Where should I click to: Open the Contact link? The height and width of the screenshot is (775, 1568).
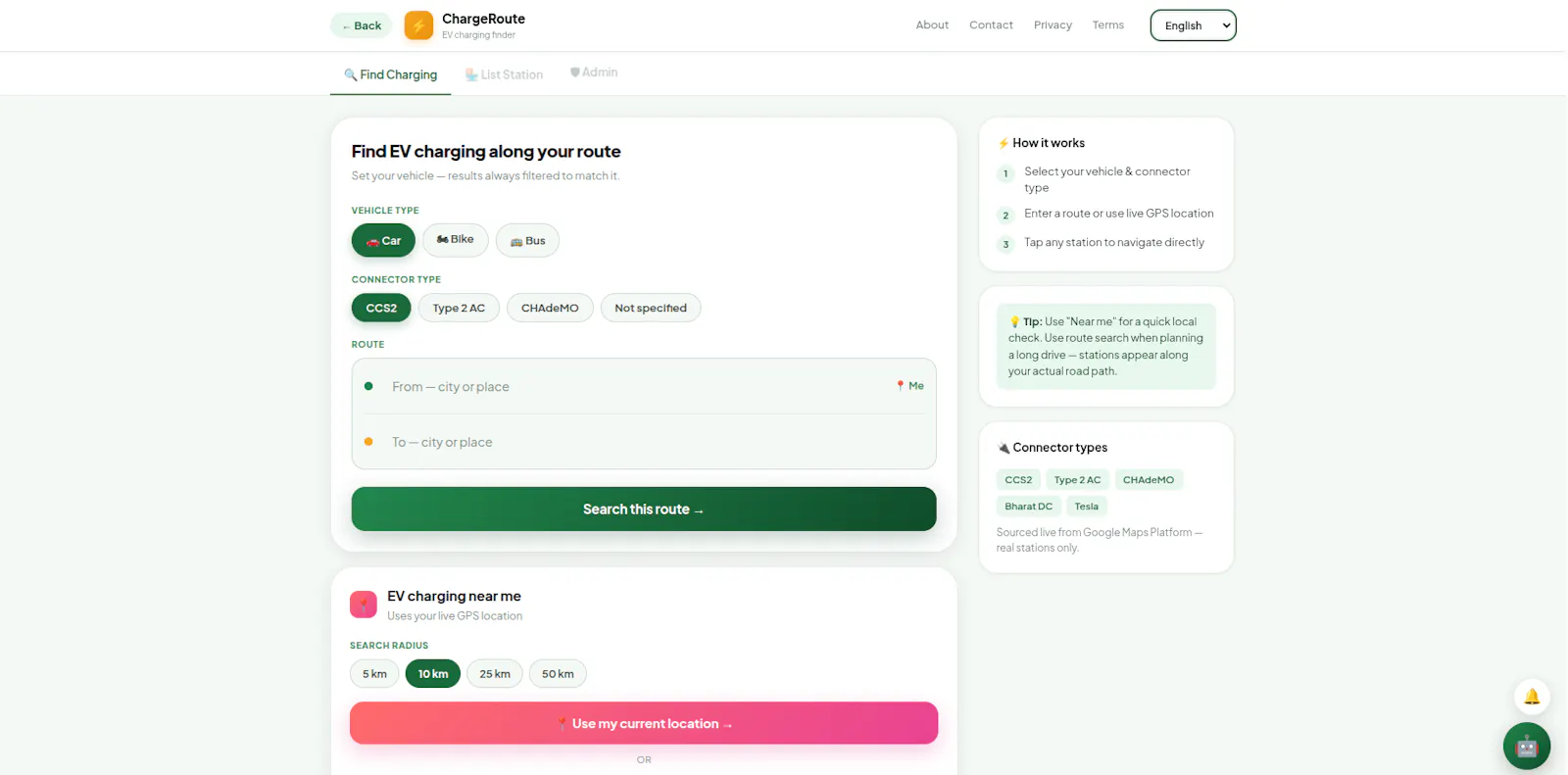click(991, 25)
